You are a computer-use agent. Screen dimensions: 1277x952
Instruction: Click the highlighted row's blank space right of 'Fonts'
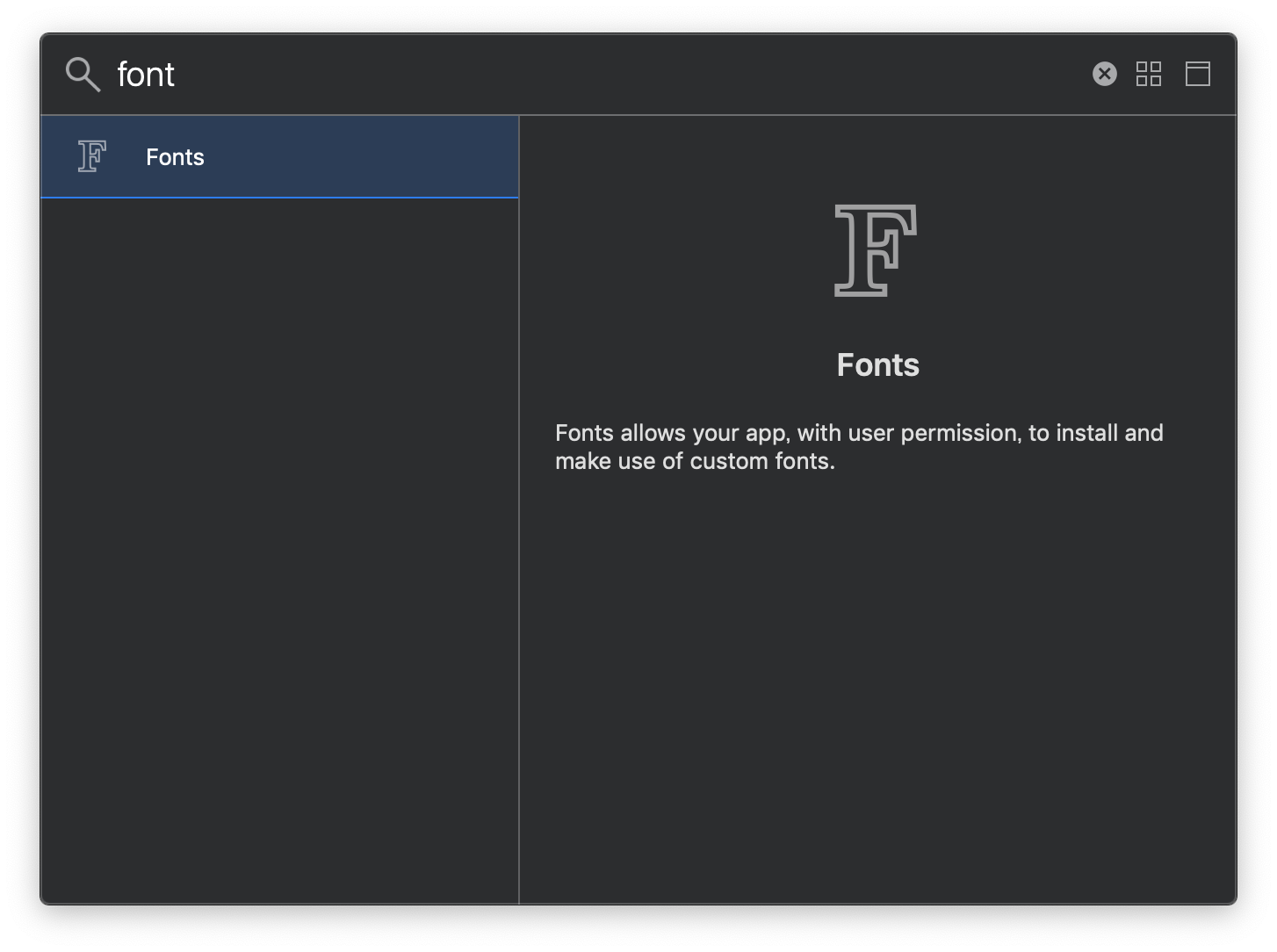click(369, 157)
